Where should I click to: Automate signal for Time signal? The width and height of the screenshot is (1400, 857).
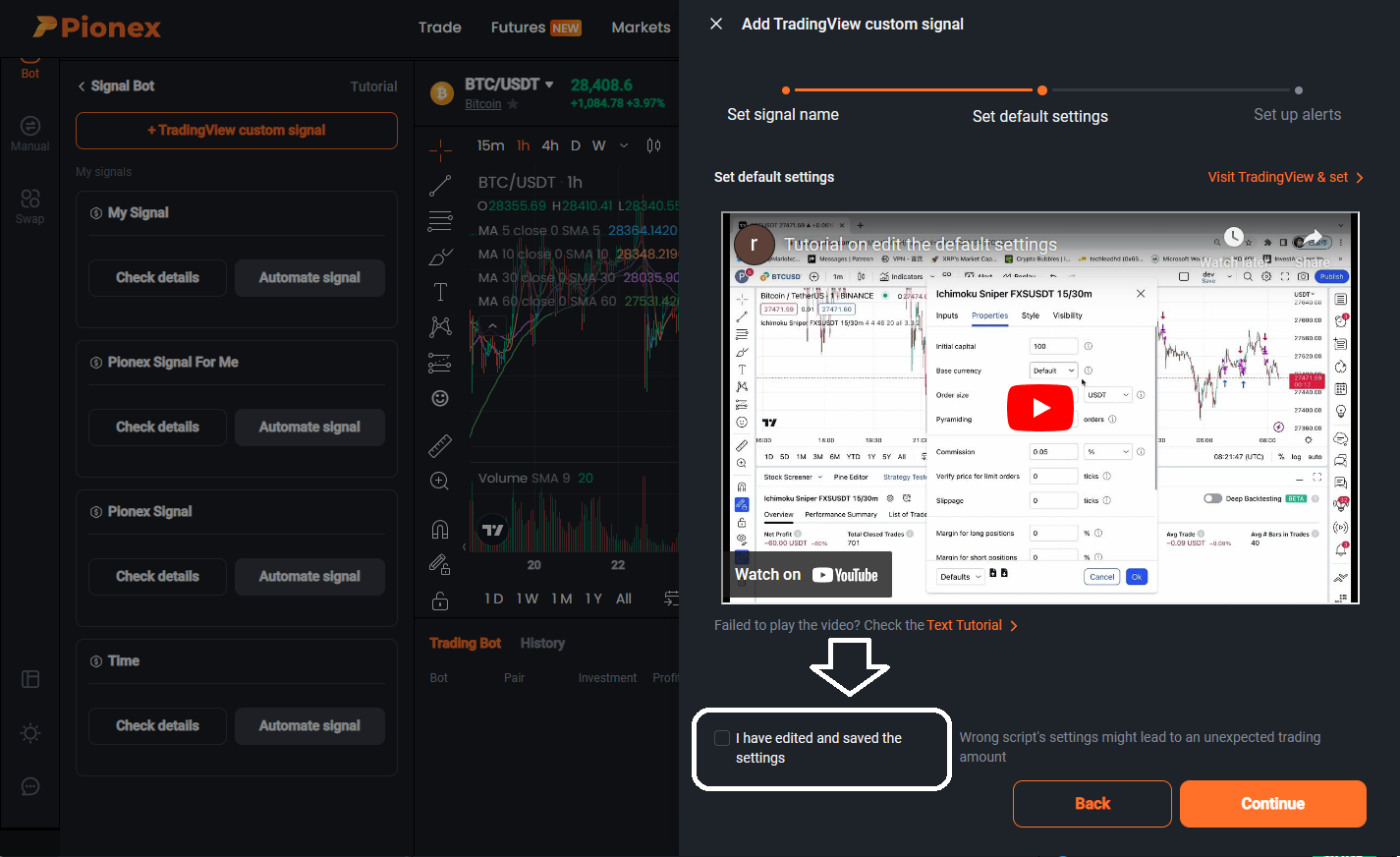point(309,725)
